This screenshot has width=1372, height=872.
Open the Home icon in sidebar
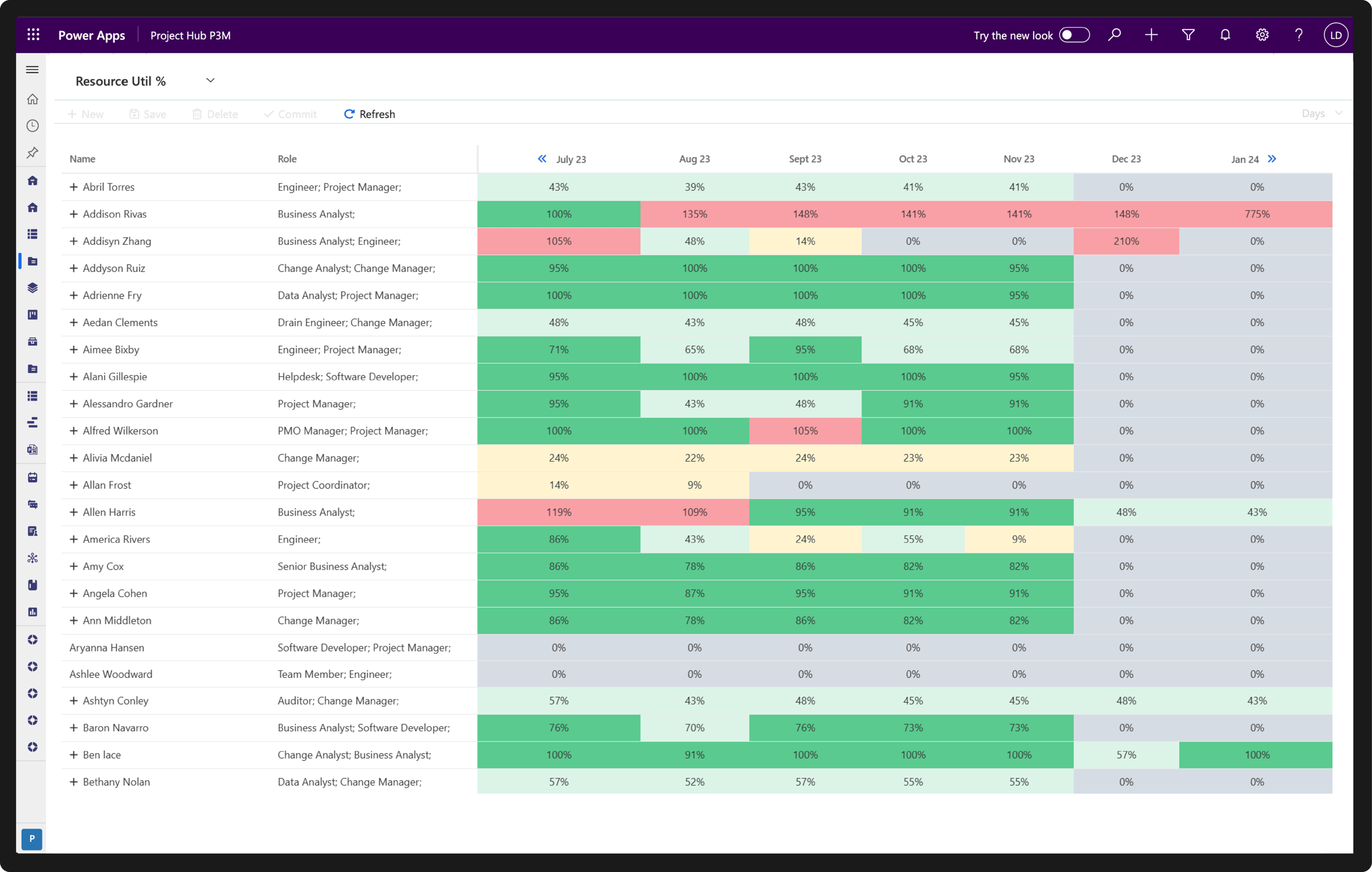33,99
